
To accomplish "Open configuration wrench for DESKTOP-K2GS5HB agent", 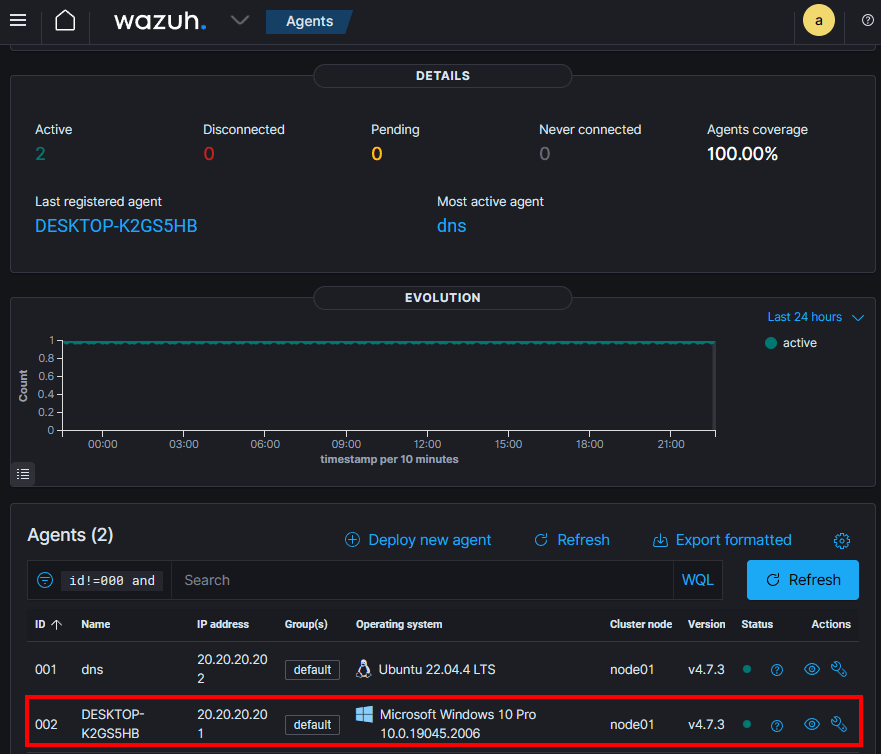I will [839, 724].
